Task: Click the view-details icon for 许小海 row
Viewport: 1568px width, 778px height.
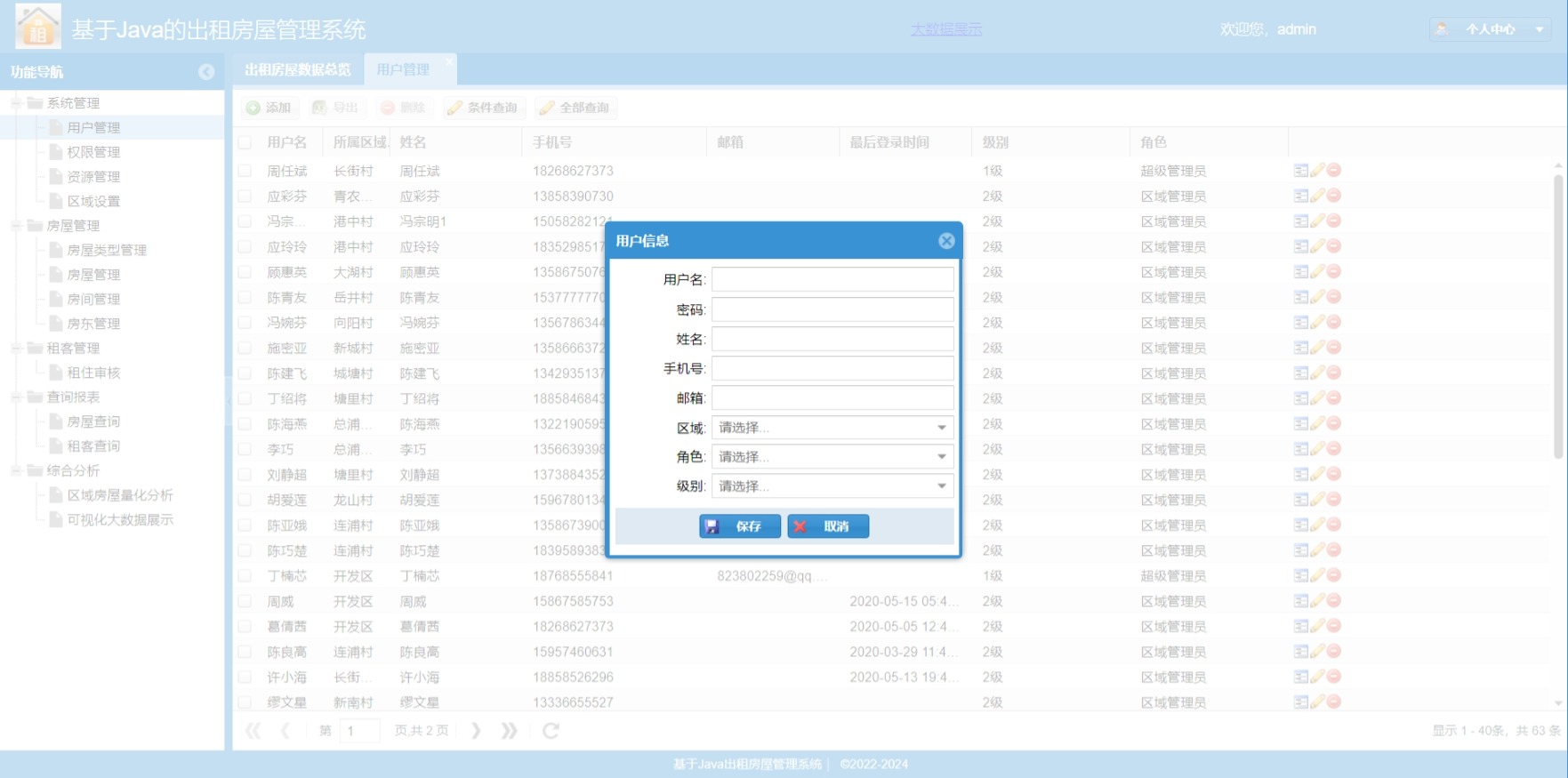Action: click(x=1301, y=677)
